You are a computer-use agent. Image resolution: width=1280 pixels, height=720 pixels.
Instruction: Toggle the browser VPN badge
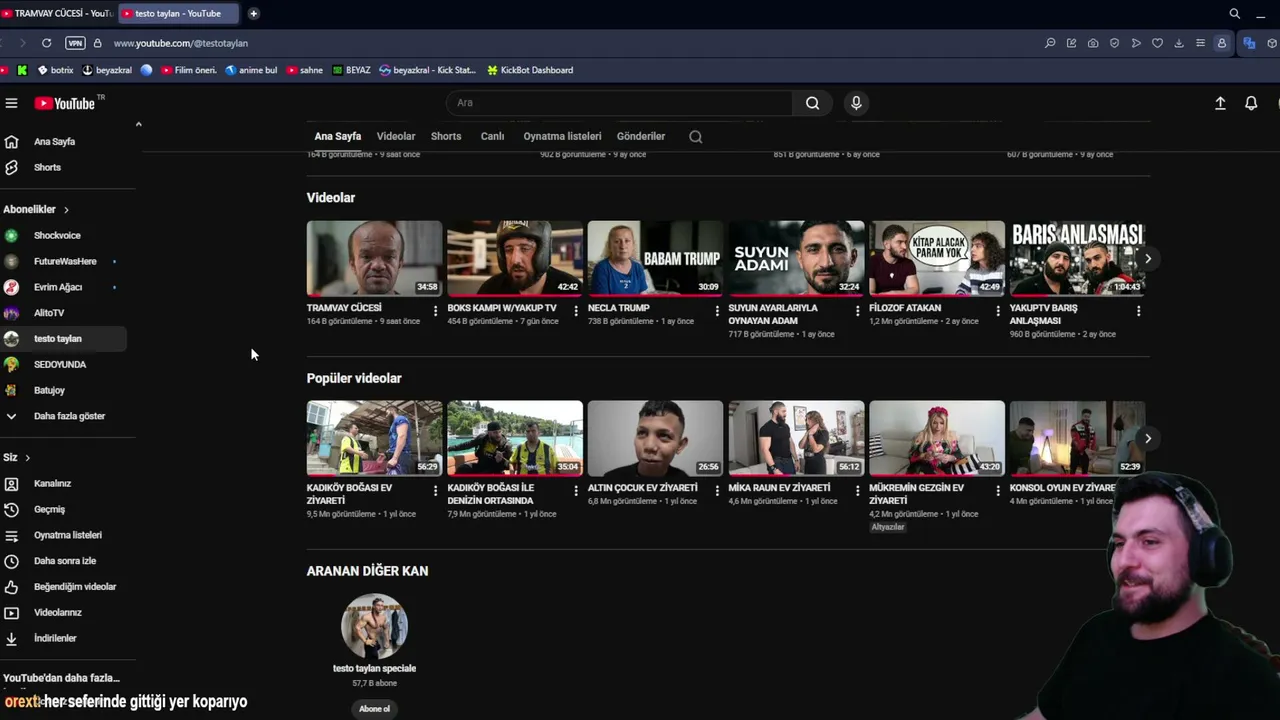pos(75,43)
